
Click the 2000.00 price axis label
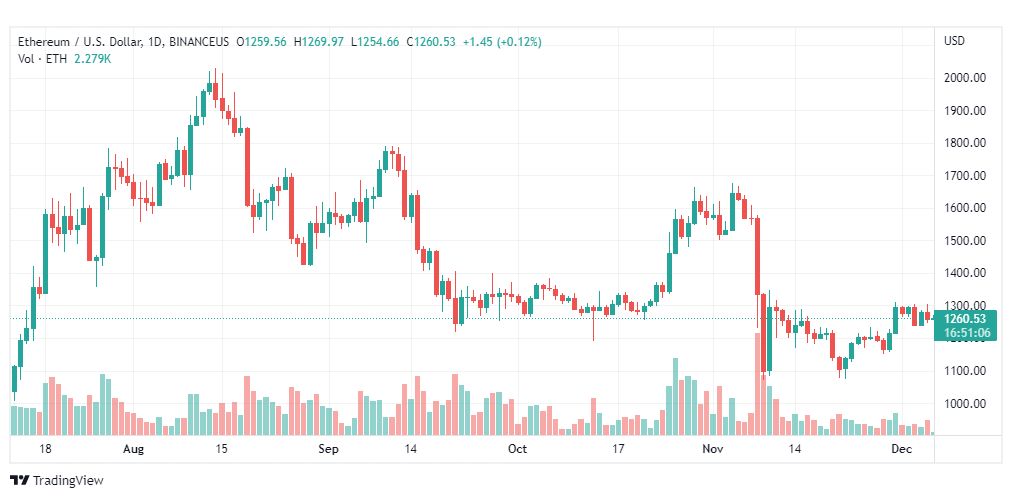[966, 78]
